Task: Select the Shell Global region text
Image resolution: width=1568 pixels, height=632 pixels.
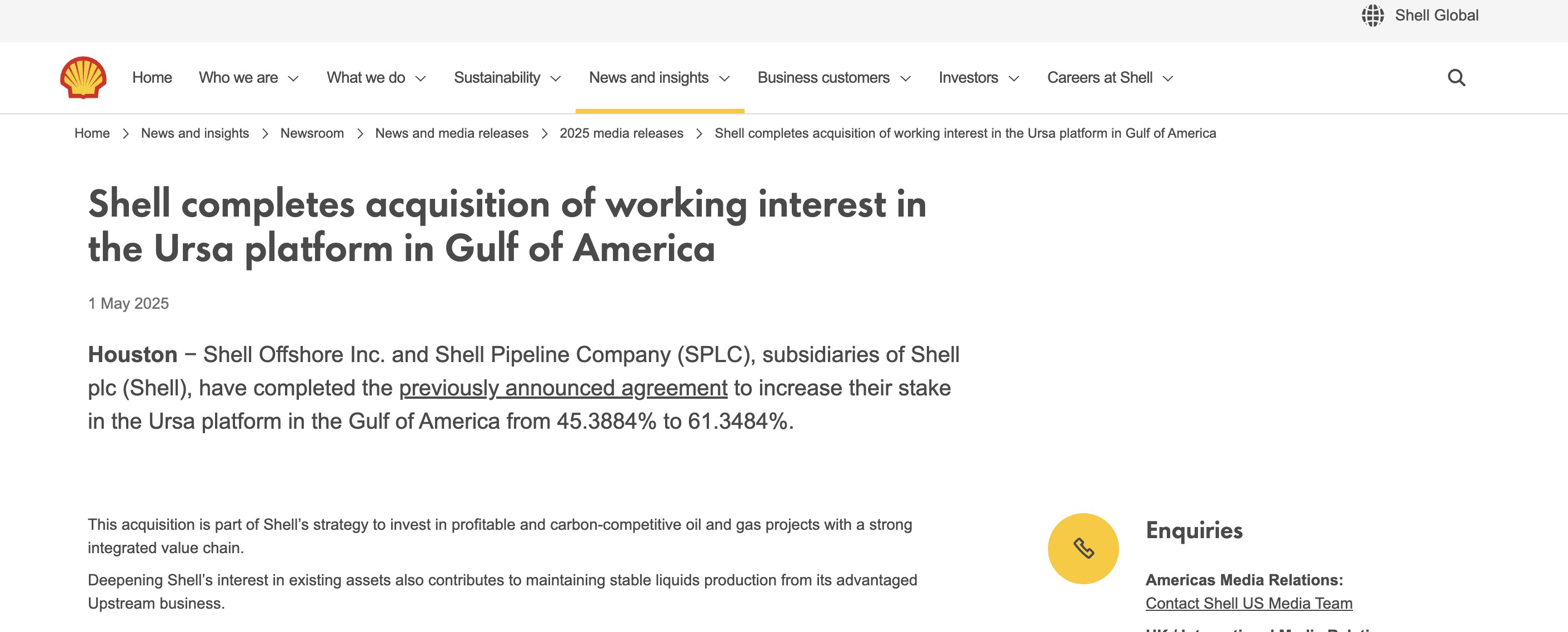Action: click(x=1436, y=15)
